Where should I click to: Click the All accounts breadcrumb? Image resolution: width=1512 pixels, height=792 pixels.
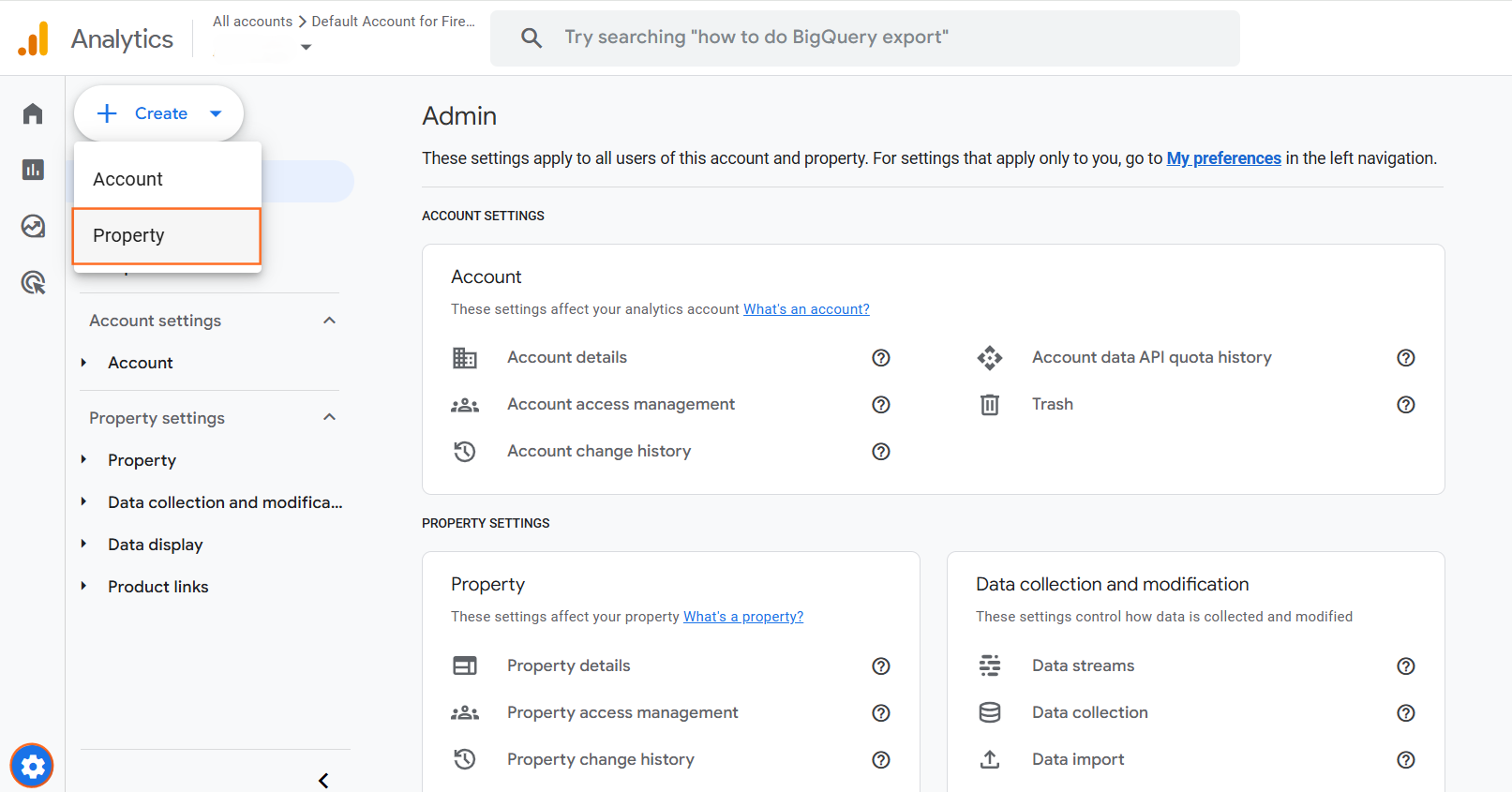pyautogui.click(x=252, y=21)
